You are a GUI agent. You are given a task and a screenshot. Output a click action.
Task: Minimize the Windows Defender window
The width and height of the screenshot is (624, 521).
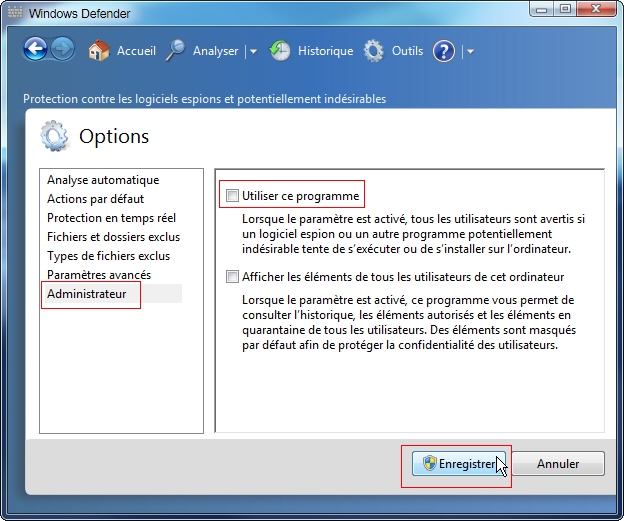pyautogui.click(x=542, y=9)
